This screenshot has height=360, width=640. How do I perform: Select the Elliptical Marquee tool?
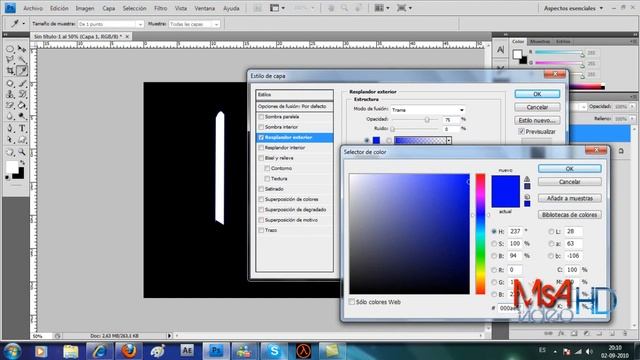coord(10,49)
